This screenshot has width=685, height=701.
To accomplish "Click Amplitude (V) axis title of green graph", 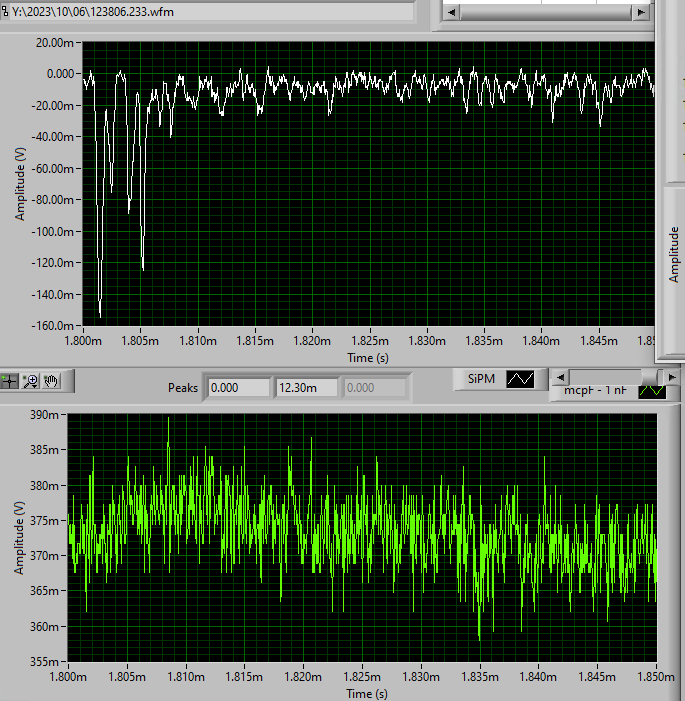I will [19, 538].
